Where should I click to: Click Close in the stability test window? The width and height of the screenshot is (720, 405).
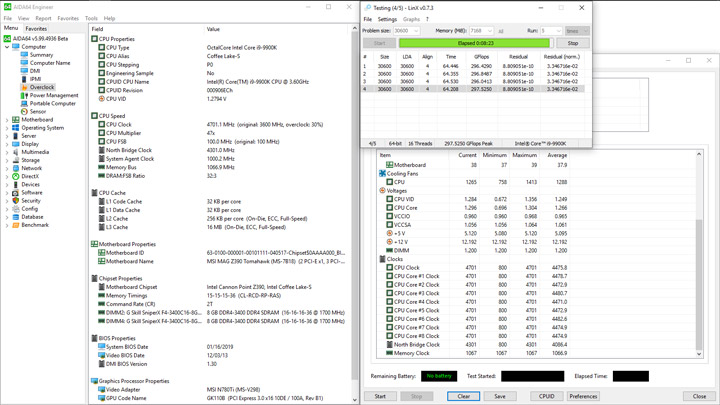click(x=699, y=396)
